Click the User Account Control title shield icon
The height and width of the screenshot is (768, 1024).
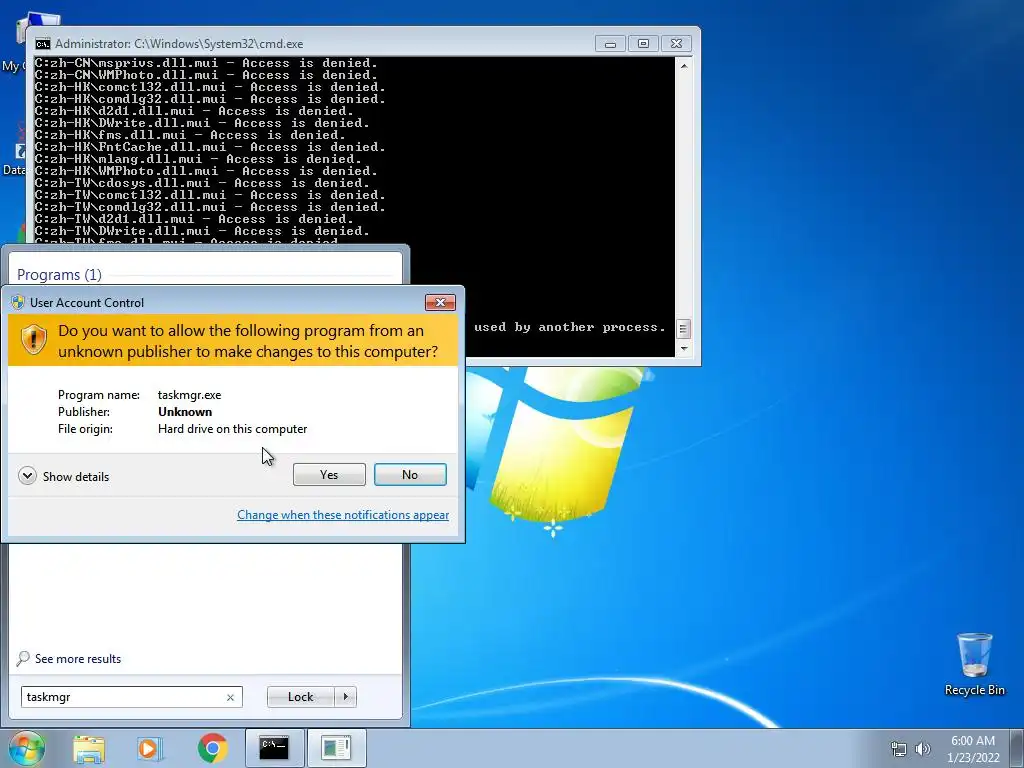click(x=18, y=302)
